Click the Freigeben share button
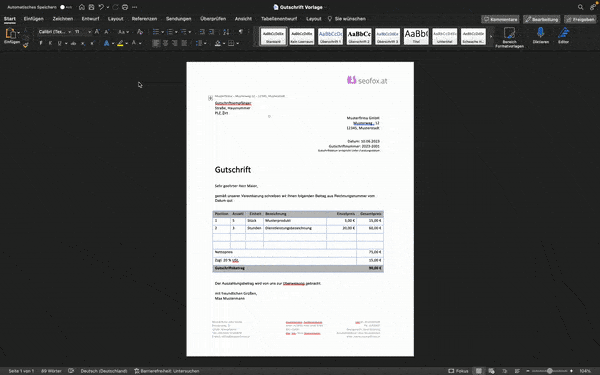This screenshot has height=375, width=600. click(580, 19)
